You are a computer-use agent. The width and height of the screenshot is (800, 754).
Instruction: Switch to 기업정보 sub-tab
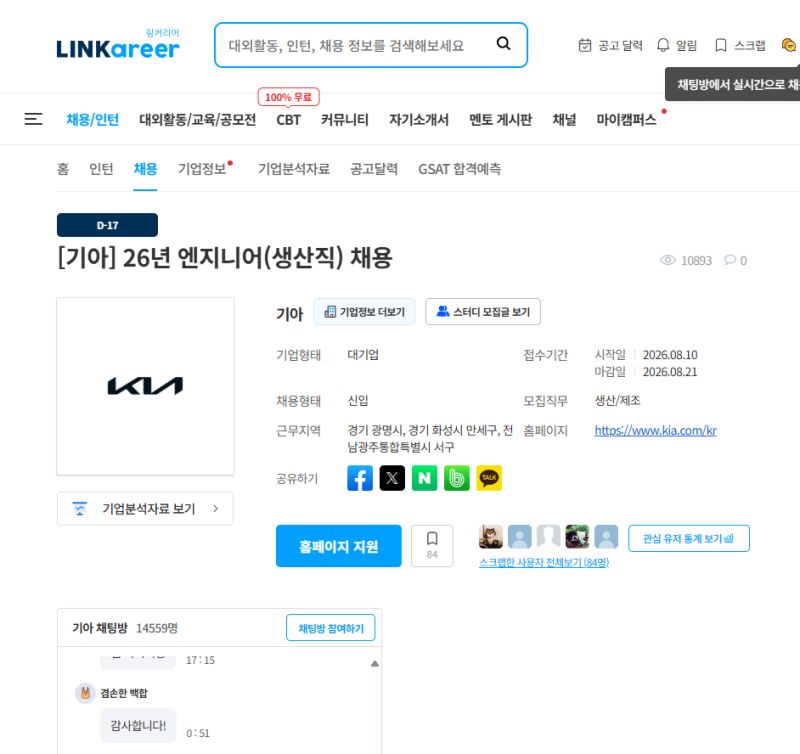(202, 169)
